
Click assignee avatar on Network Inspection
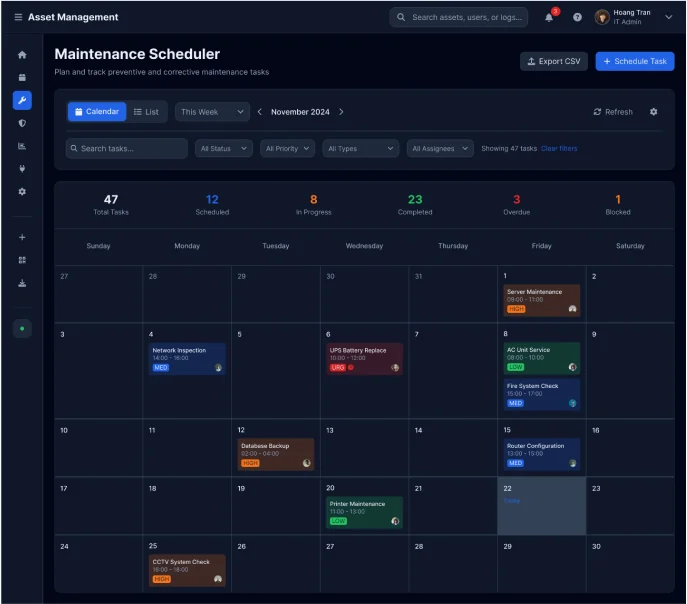218,367
